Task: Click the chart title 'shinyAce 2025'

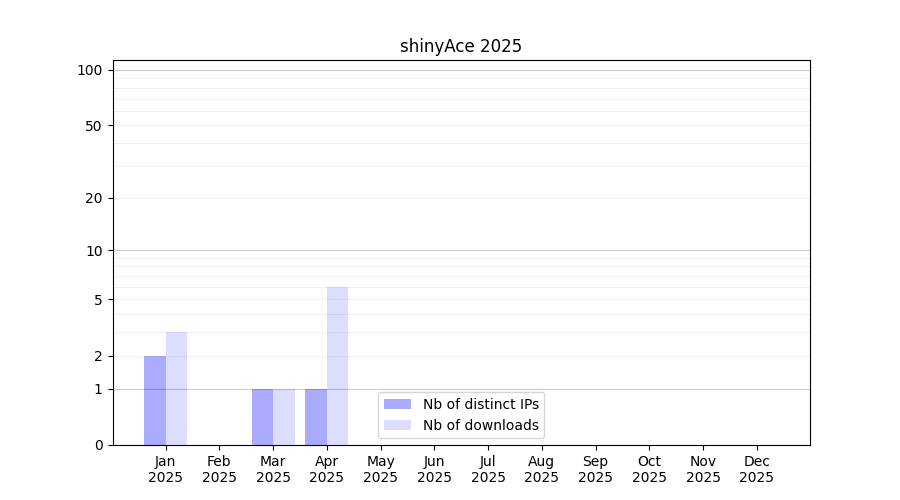Action: pyautogui.click(x=461, y=46)
